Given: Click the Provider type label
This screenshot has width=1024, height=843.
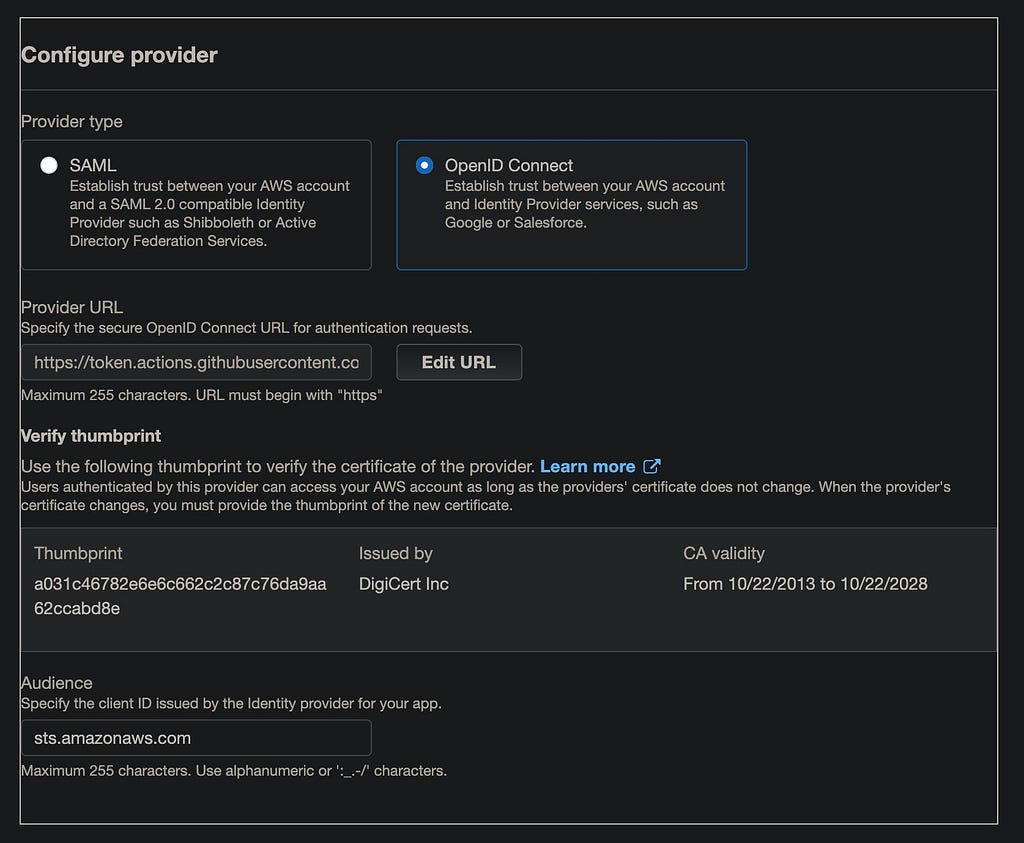Looking at the screenshot, I should pos(72,121).
